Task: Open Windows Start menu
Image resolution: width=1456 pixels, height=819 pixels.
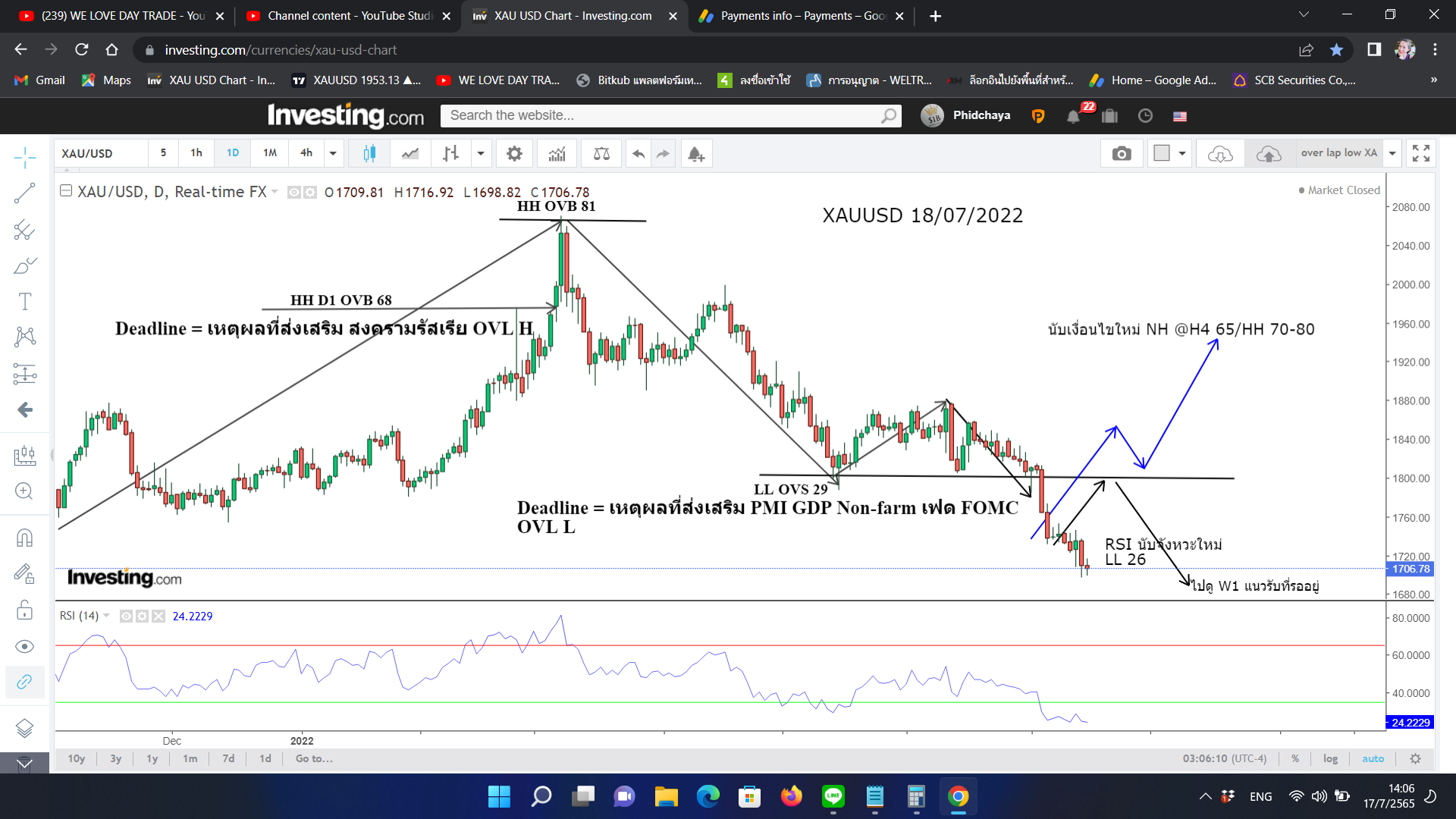Action: 499,796
